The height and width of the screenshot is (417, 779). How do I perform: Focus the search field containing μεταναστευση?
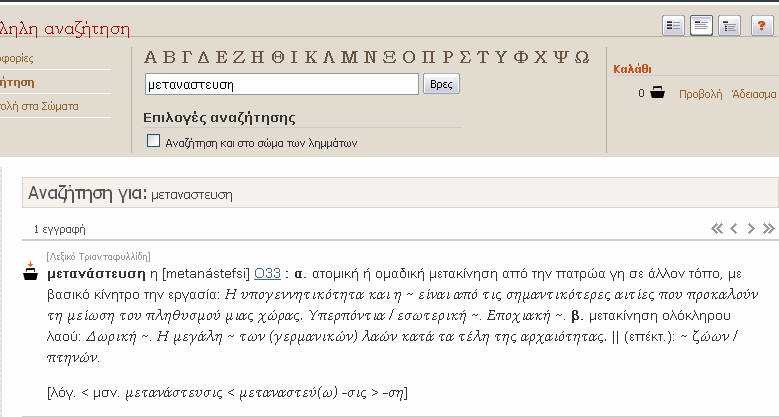click(282, 84)
